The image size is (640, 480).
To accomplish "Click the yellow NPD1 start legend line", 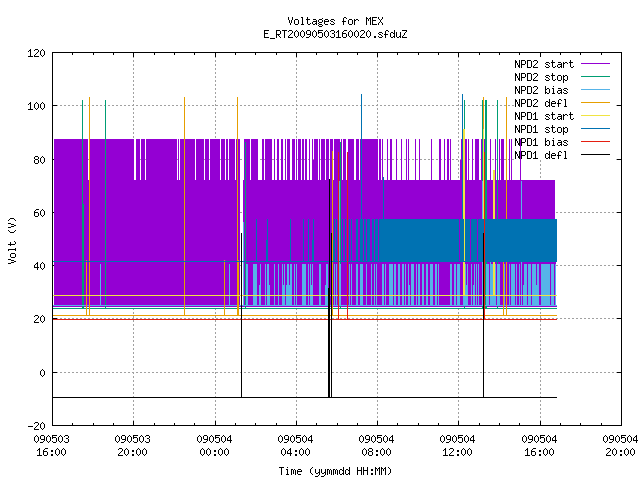I will pos(595,116).
